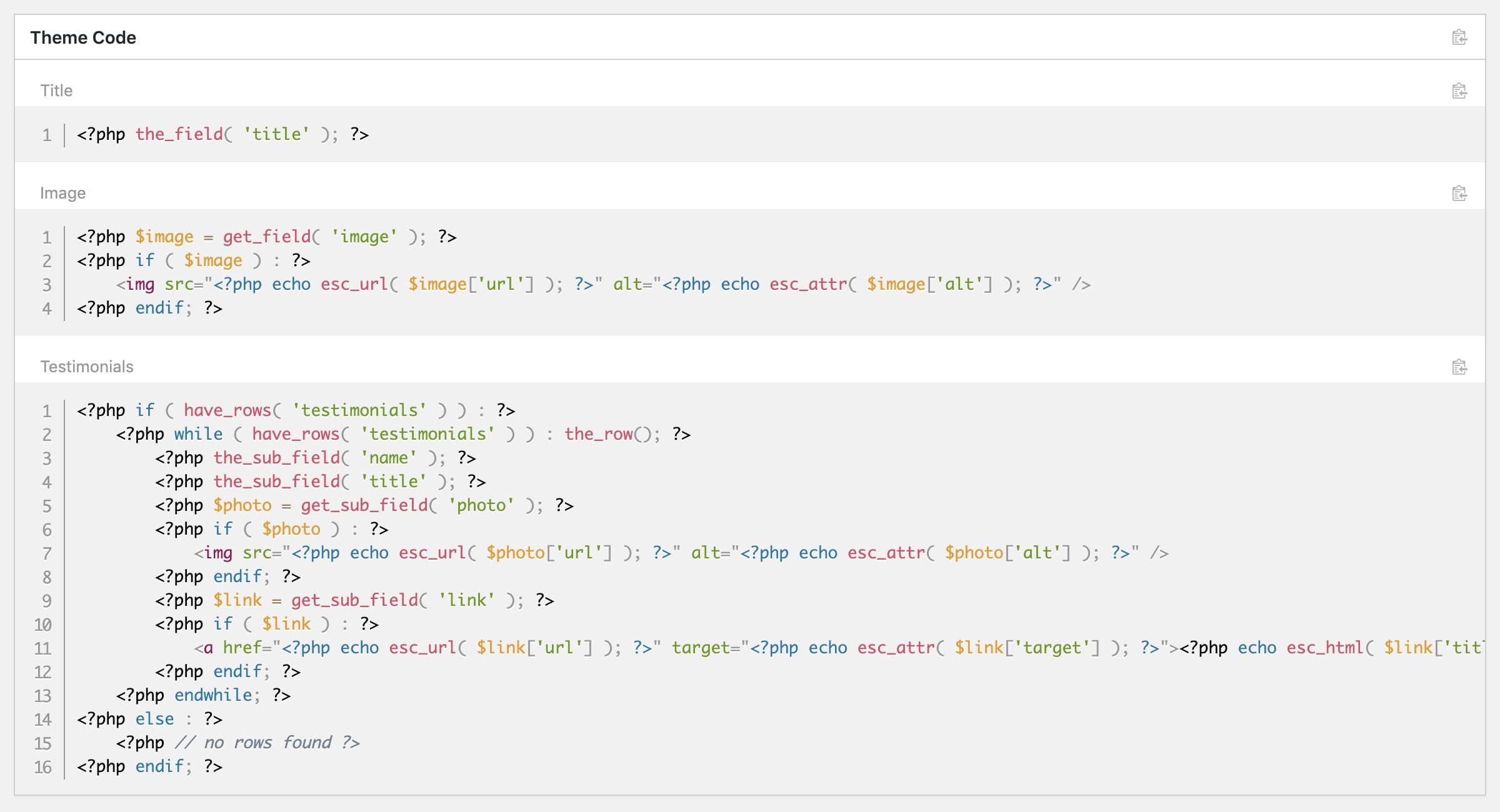Click the while have_rows testimonials line
1500x812 pixels.
402,434
